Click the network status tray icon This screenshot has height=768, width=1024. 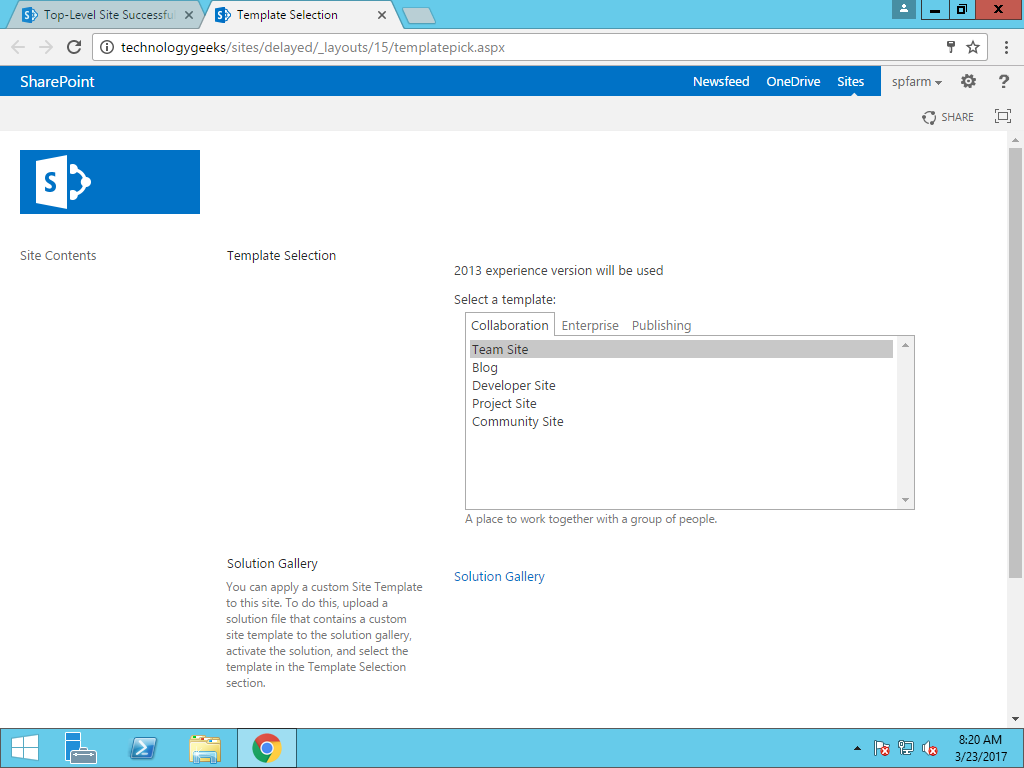pos(906,748)
